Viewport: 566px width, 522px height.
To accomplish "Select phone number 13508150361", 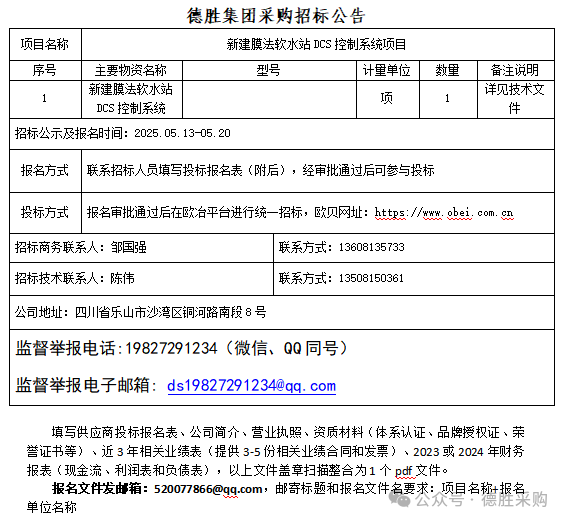I will (x=371, y=278).
